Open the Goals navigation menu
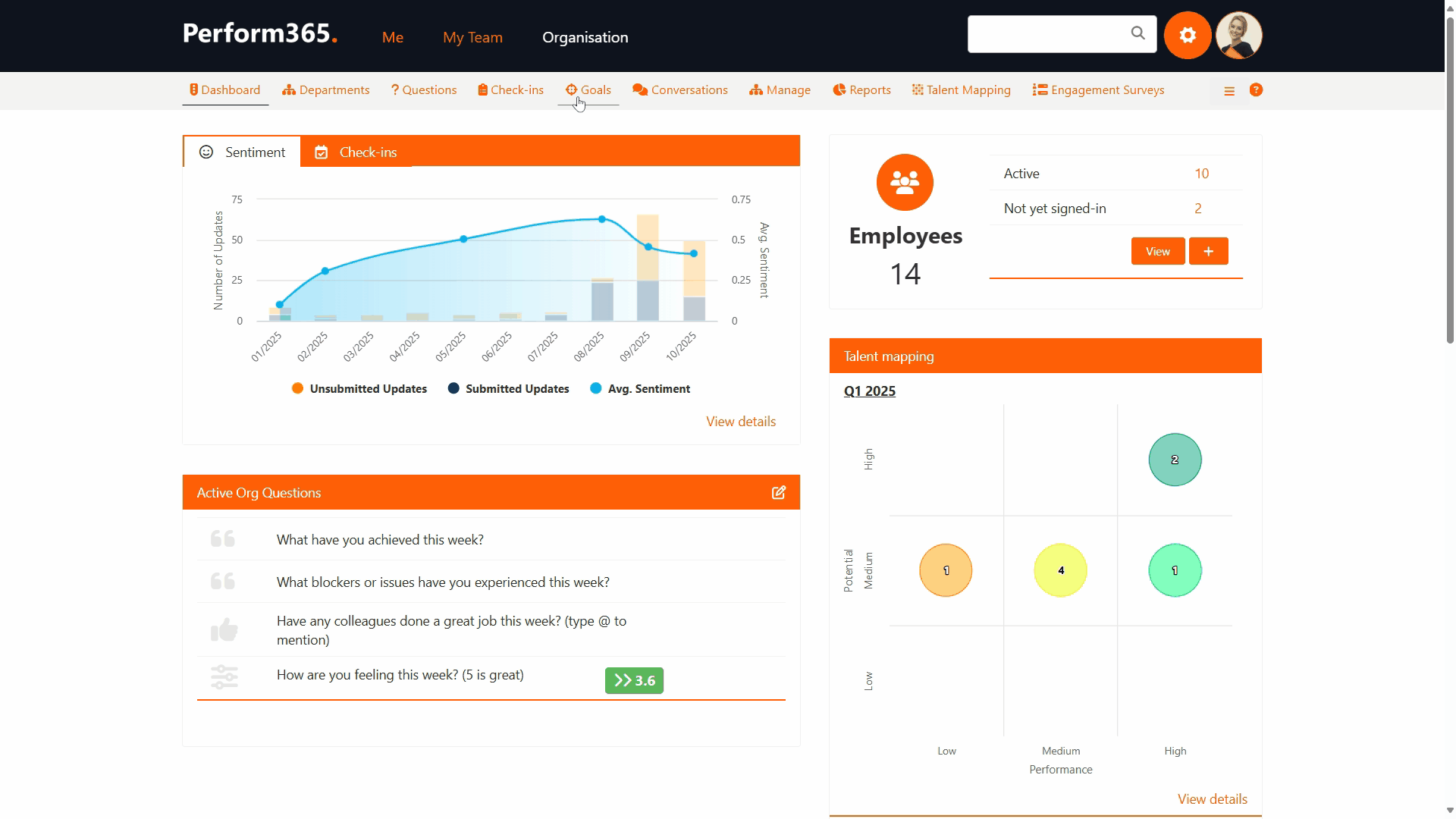This screenshot has height=819, width=1456. point(588,90)
